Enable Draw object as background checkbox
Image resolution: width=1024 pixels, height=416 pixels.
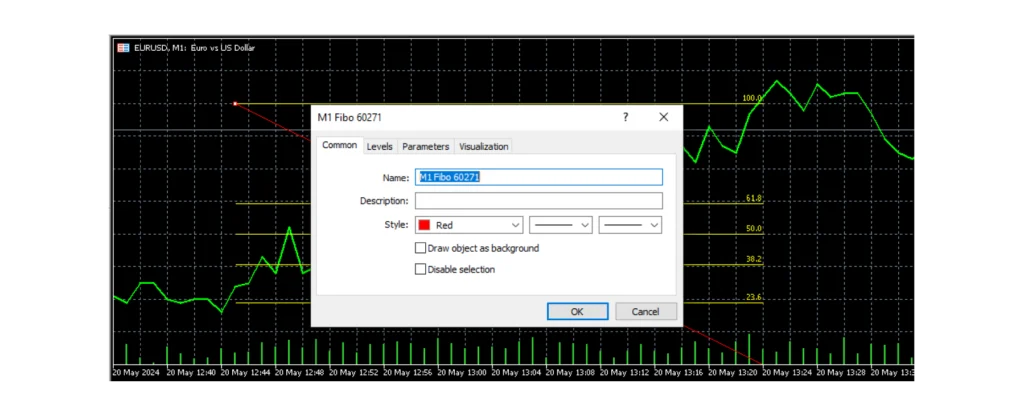(x=420, y=248)
